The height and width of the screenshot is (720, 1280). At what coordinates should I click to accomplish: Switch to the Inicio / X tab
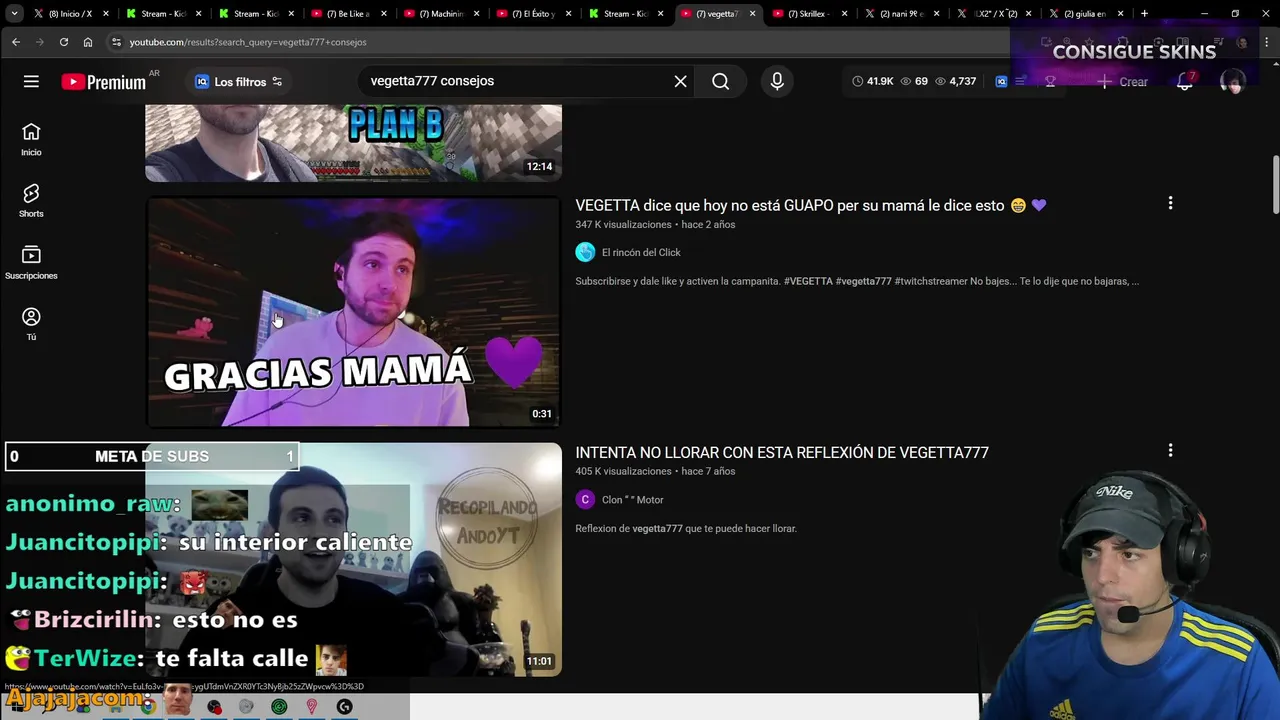click(69, 14)
